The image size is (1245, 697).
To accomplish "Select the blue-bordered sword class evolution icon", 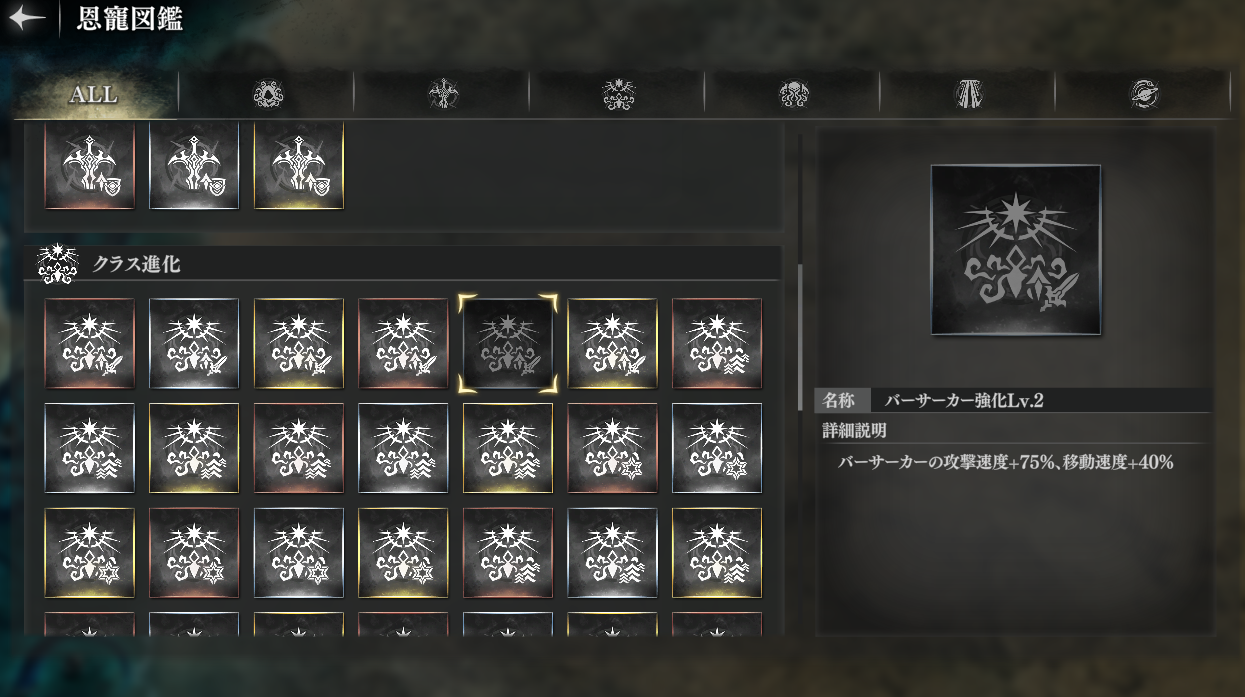I will tap(194, 343).
